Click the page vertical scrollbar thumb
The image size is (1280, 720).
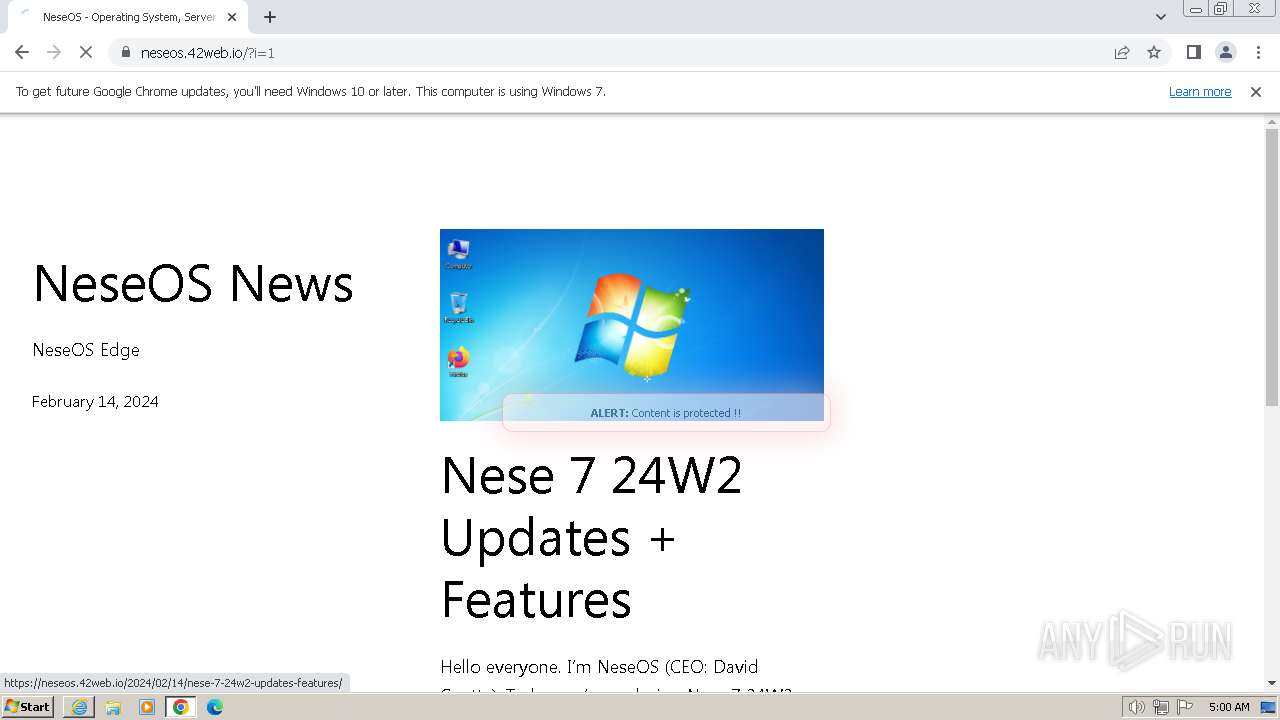pos(1272,267)
